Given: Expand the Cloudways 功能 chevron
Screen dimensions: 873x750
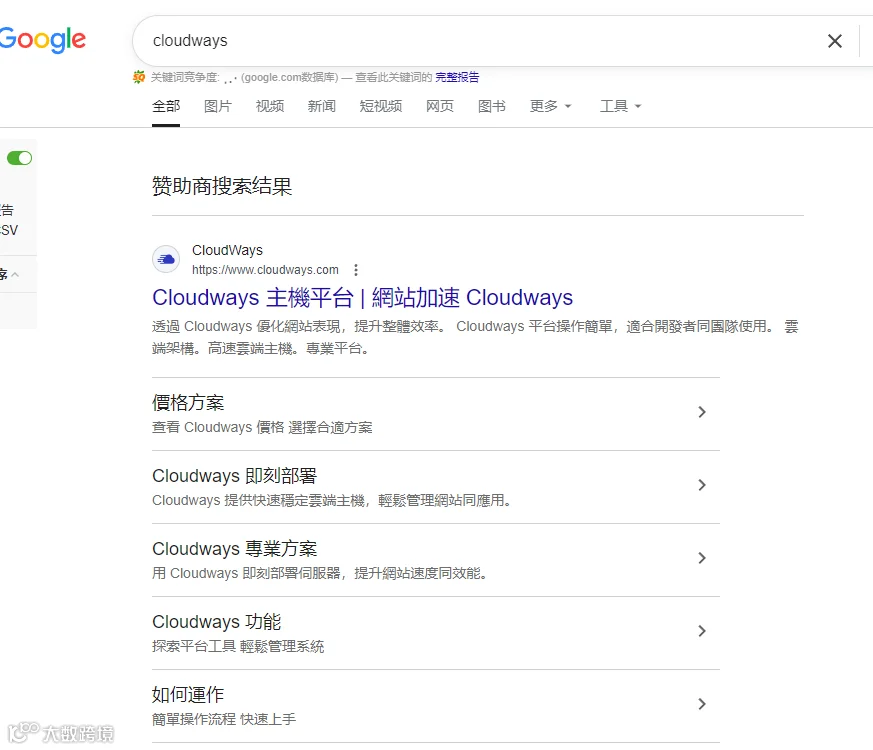Looking at the screenshot, I should click(x=702, y=631).
